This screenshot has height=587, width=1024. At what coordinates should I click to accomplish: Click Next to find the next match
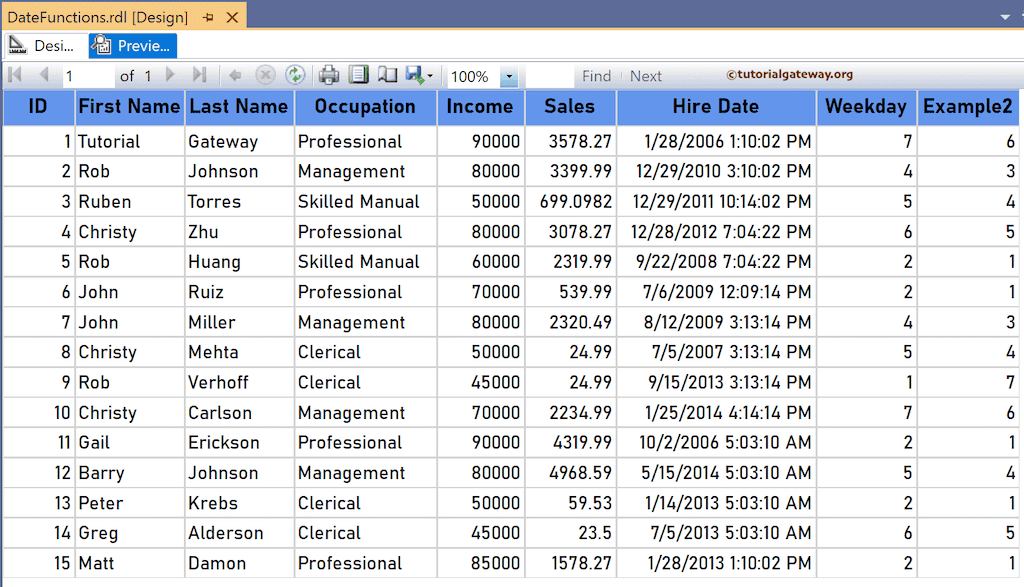click(645, 75)
